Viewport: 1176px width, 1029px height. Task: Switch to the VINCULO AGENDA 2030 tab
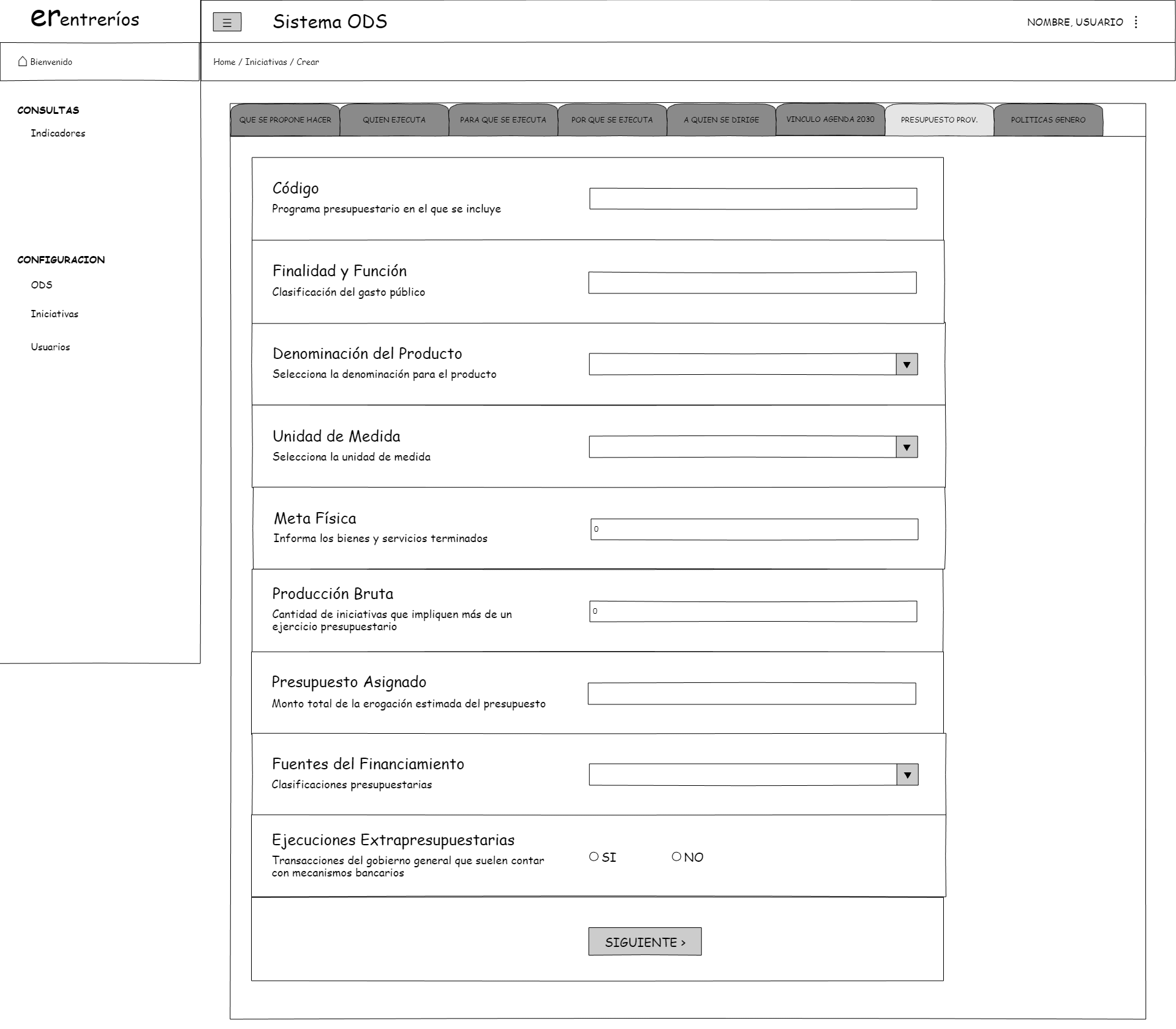pyautogui.click(x=830, y=119)
